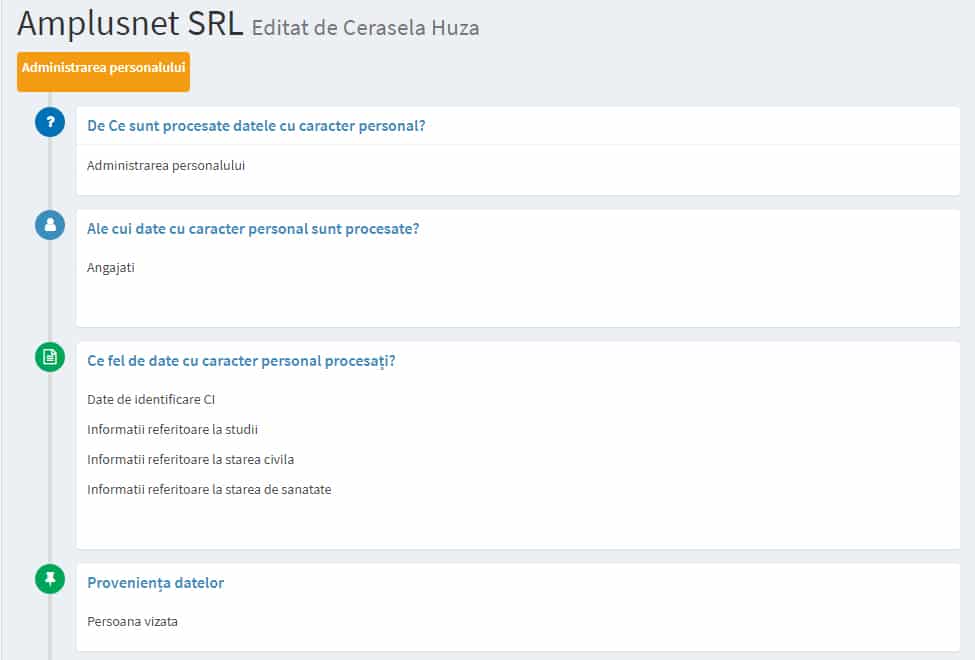
Task: Click the 'Angajati' entry
Action: [x=111, y=267]
